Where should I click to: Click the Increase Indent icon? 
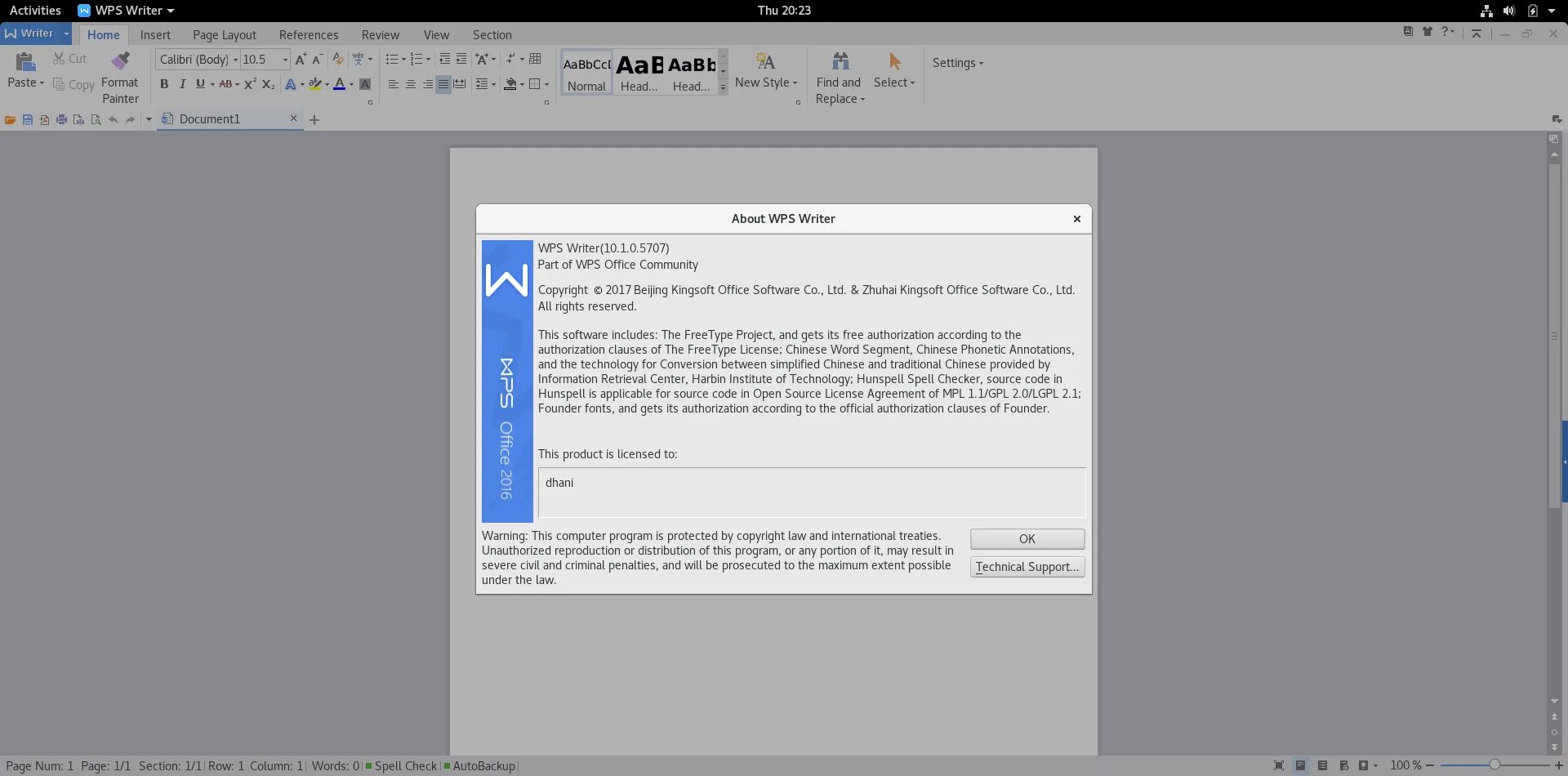click(461, 59)
